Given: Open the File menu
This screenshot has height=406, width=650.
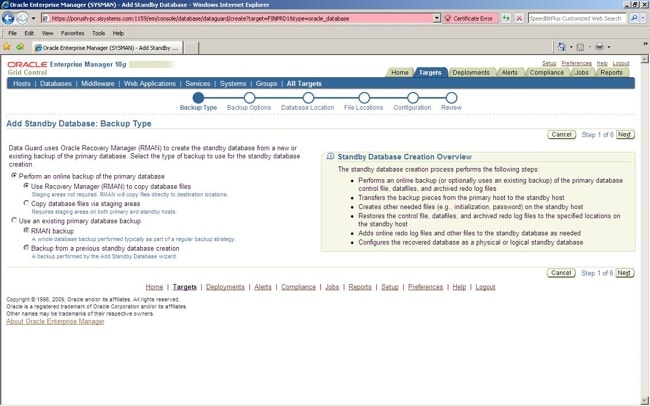Looking at the screenshot, I should pyautogui.click(x=12, y=33).
